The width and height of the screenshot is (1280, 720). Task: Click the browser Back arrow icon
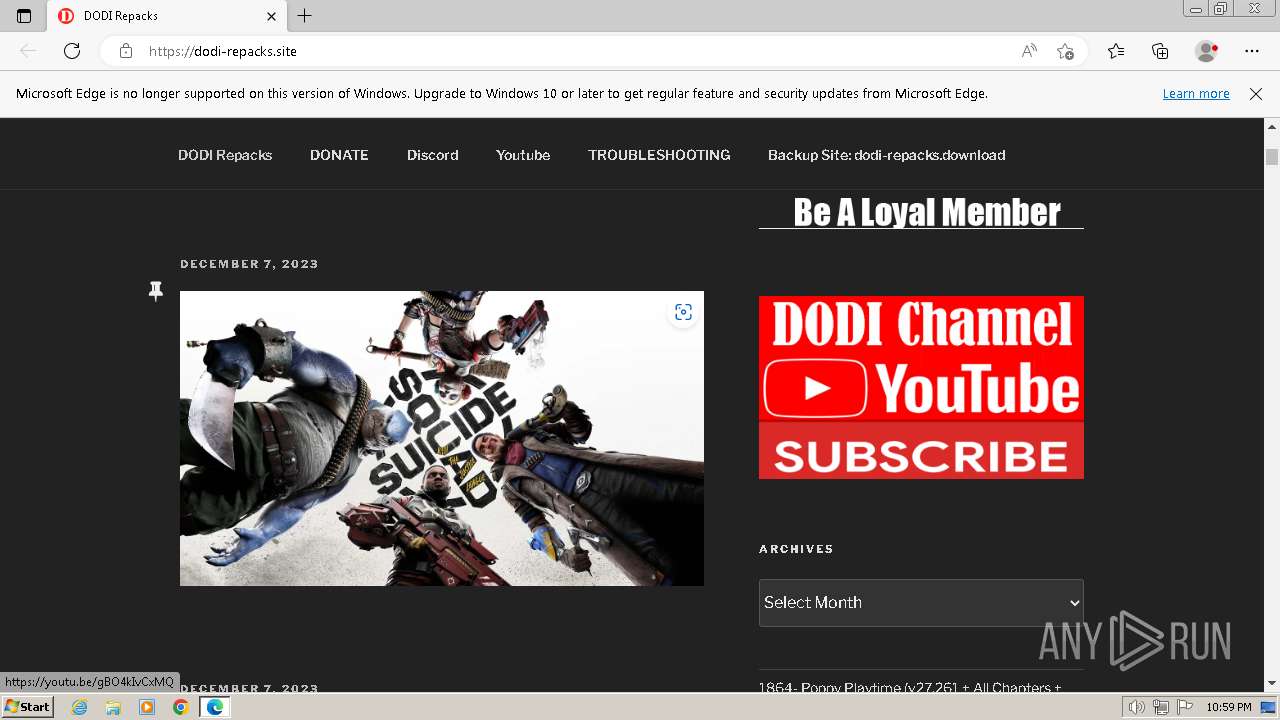tap(28, 51)
